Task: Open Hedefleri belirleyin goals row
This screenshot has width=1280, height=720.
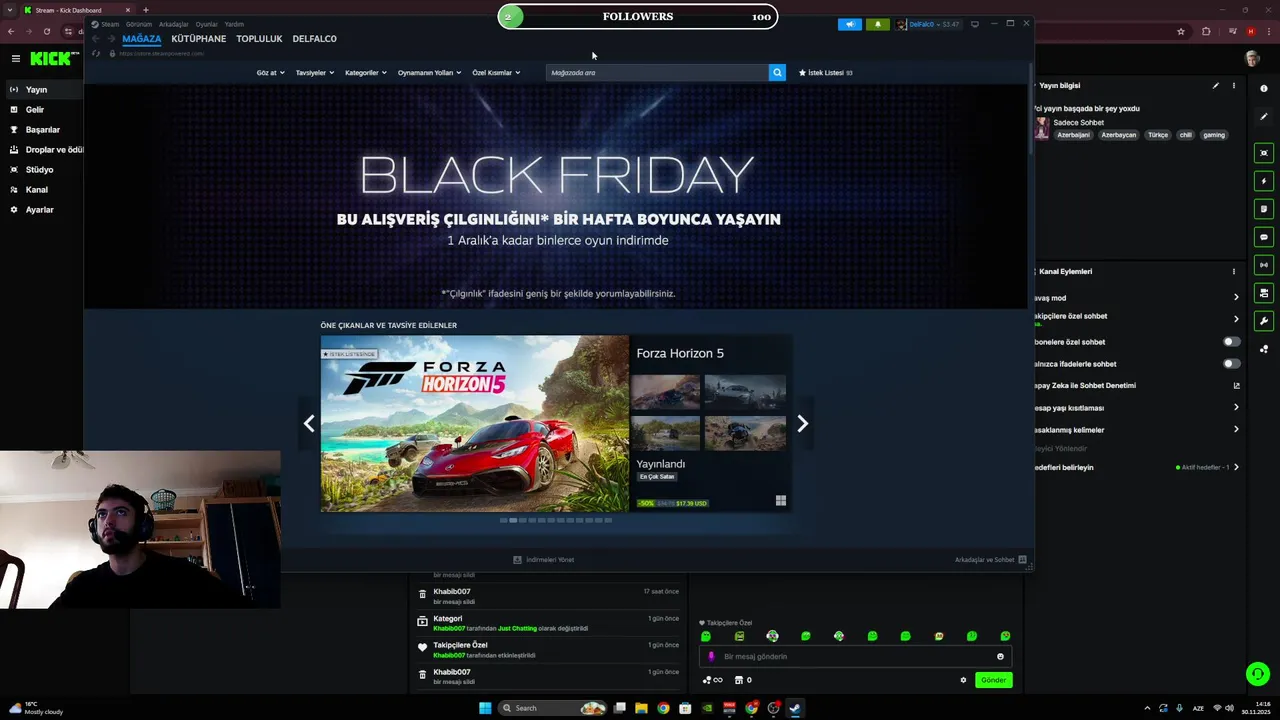Action: pyautogui.click(x=1136, y=467)
